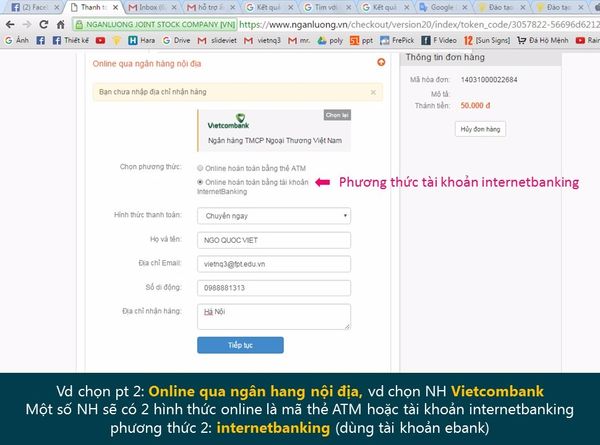Open the 'ppt' bookmark
Screen dimensions: 600x445
pos(361,40)
